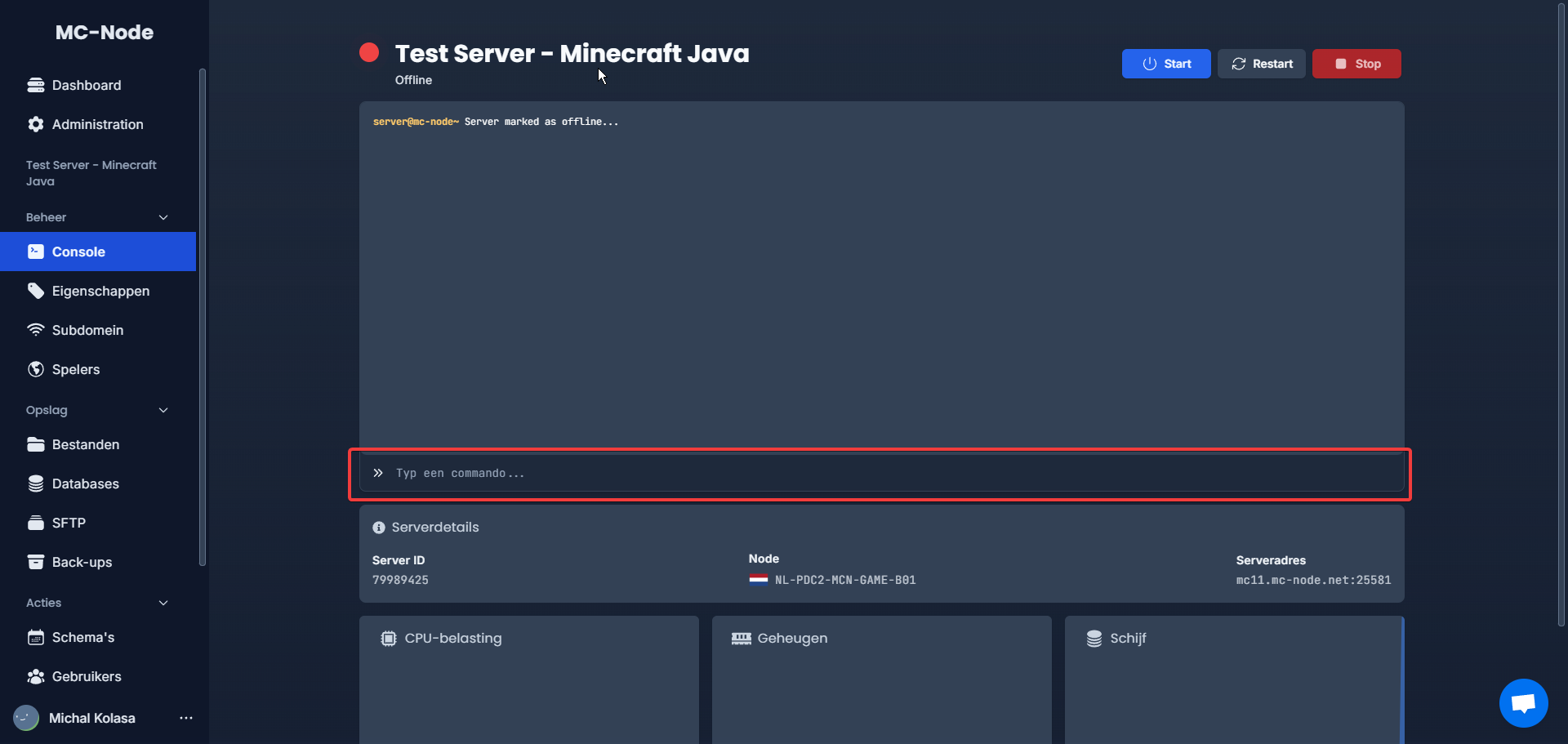Open the Spelers page

[98, 369]
